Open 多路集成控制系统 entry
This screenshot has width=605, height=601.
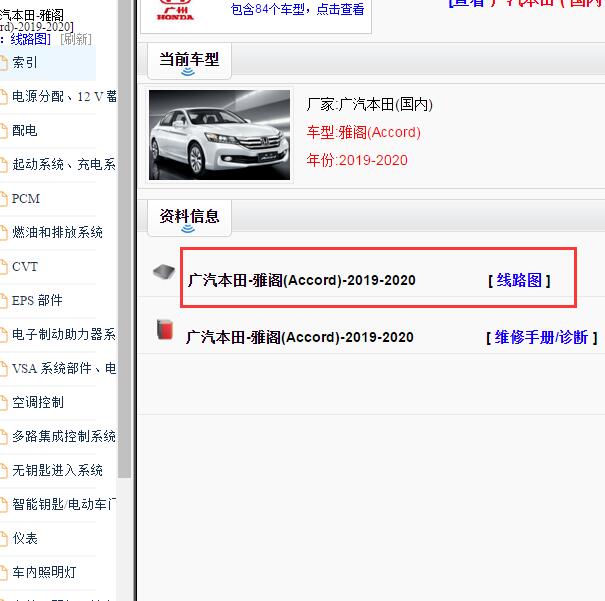(x=64, y=436)
